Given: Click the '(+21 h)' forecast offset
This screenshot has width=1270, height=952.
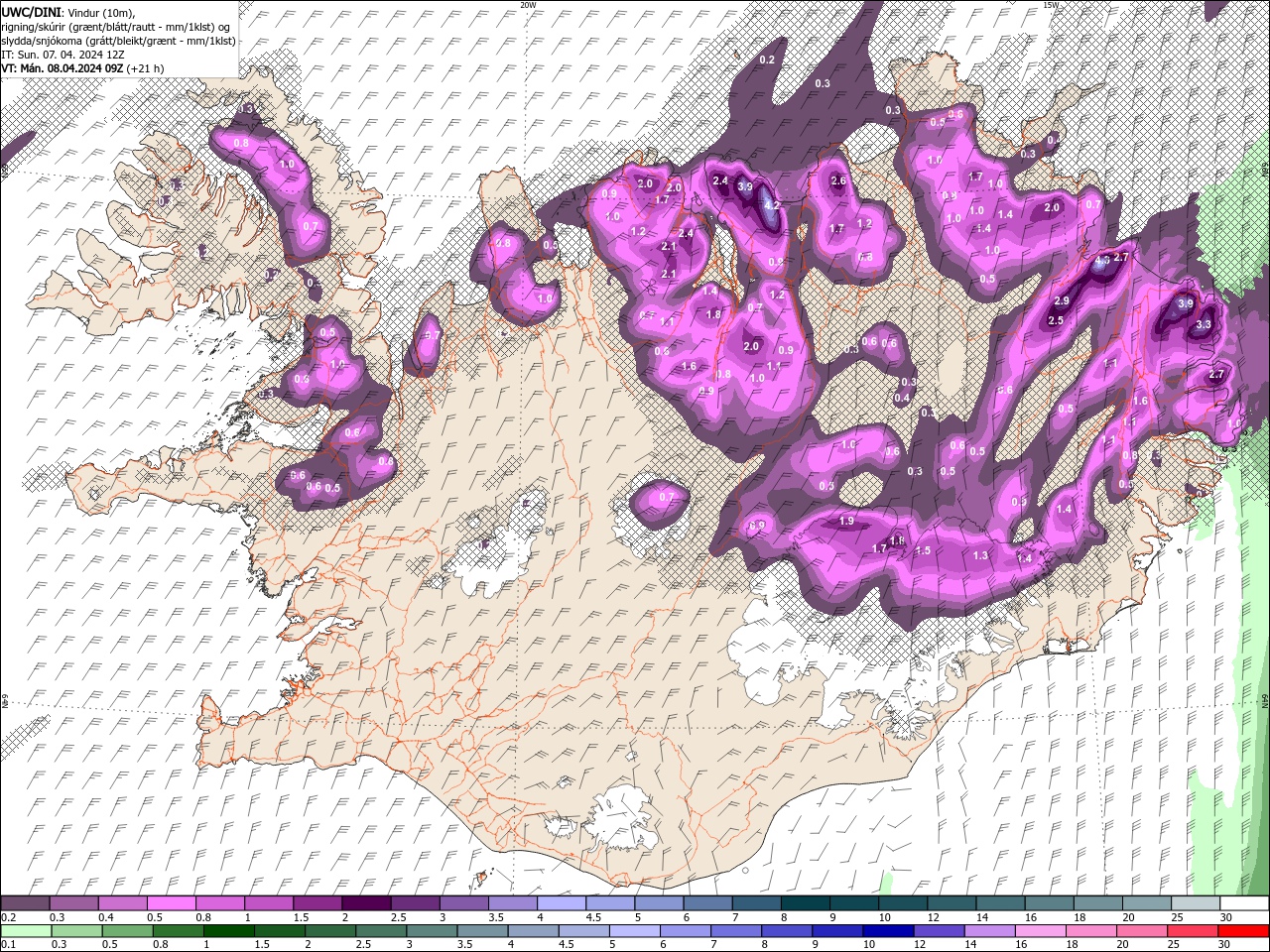Looking at the screenshot, I should pos(146,68).
